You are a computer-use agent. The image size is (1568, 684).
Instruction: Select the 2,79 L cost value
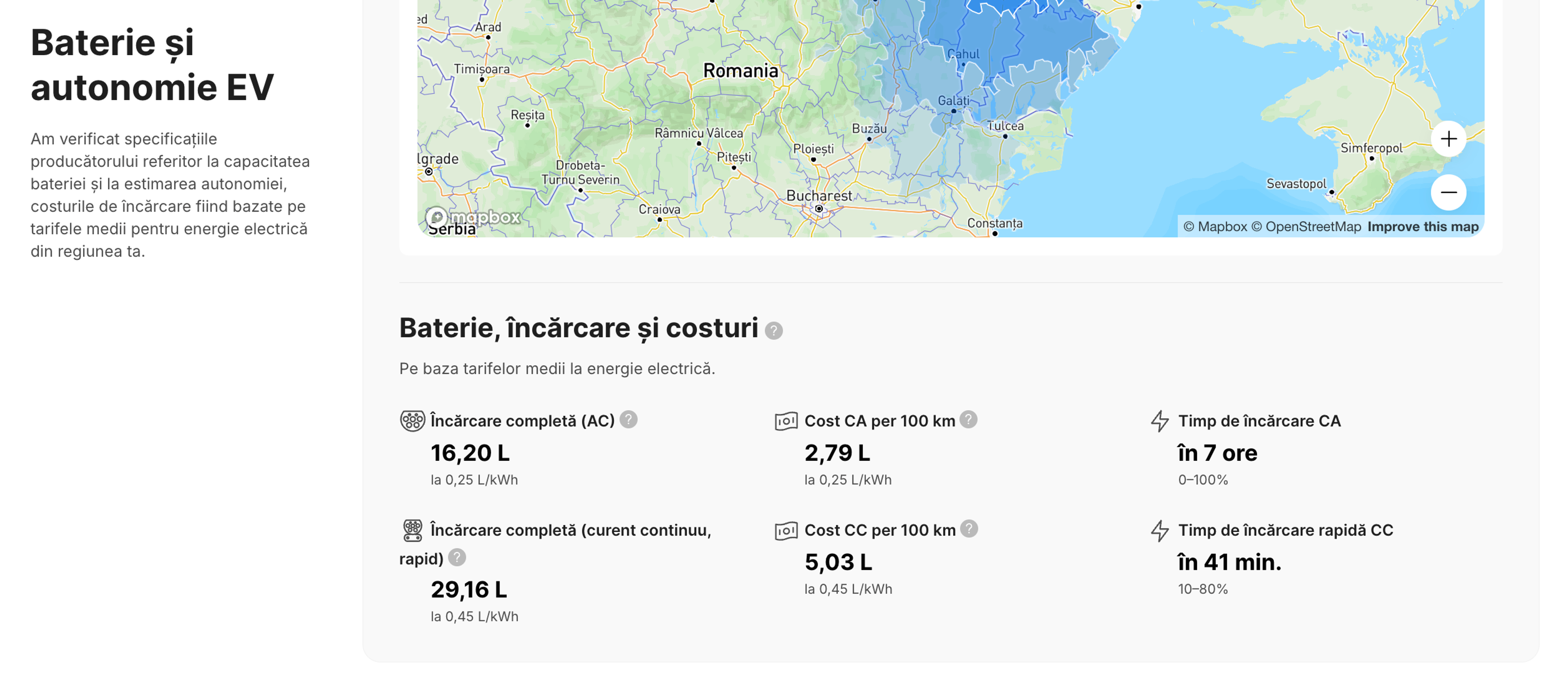[x=837, y=453]
